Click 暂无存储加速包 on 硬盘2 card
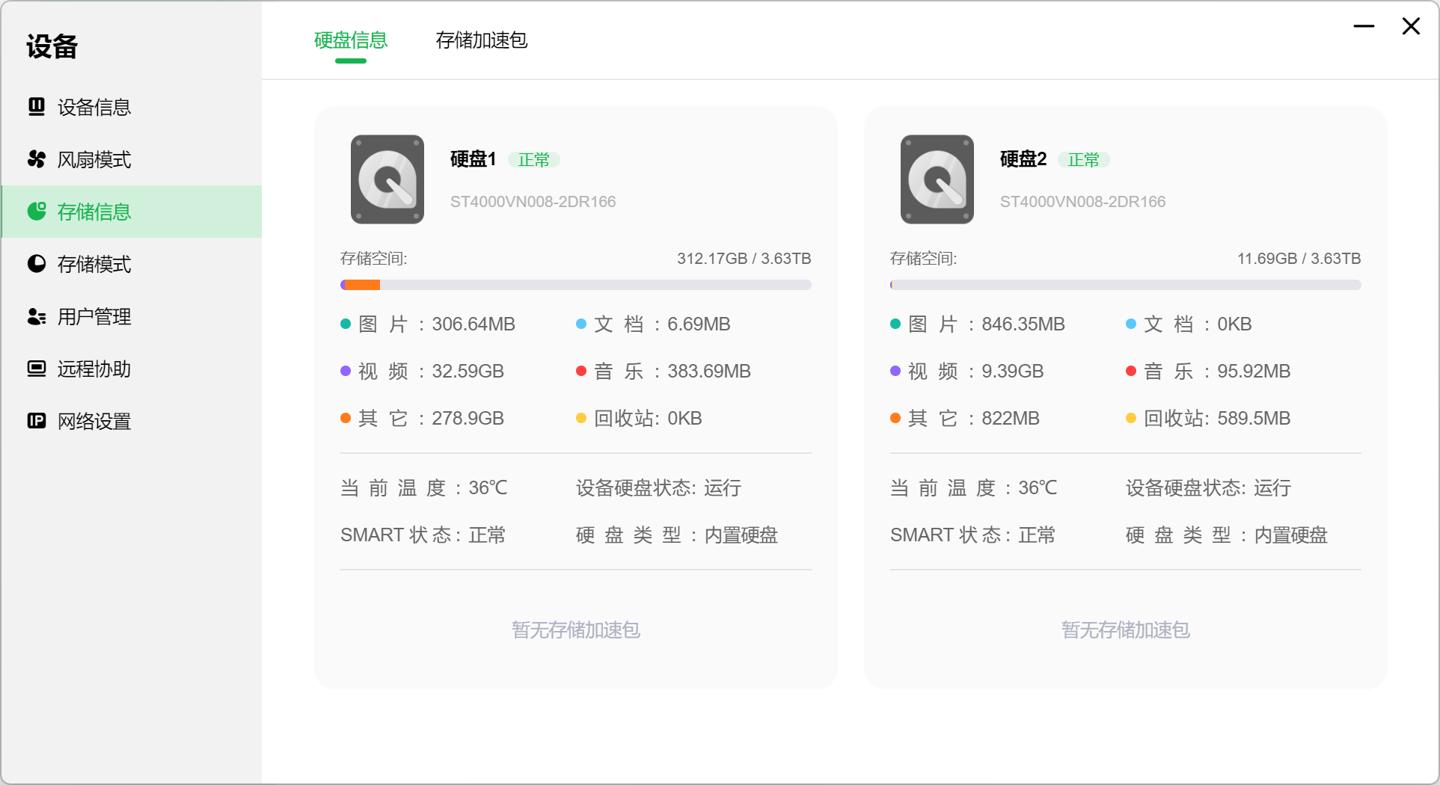Image resolution: width=1440 pixels, height=785 pixels. click(1124, 630)
